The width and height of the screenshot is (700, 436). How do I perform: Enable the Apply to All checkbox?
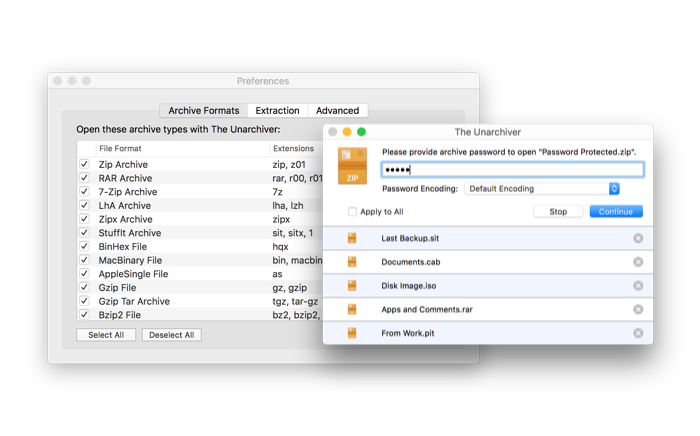pyautogui.click(x=352, y=212)
